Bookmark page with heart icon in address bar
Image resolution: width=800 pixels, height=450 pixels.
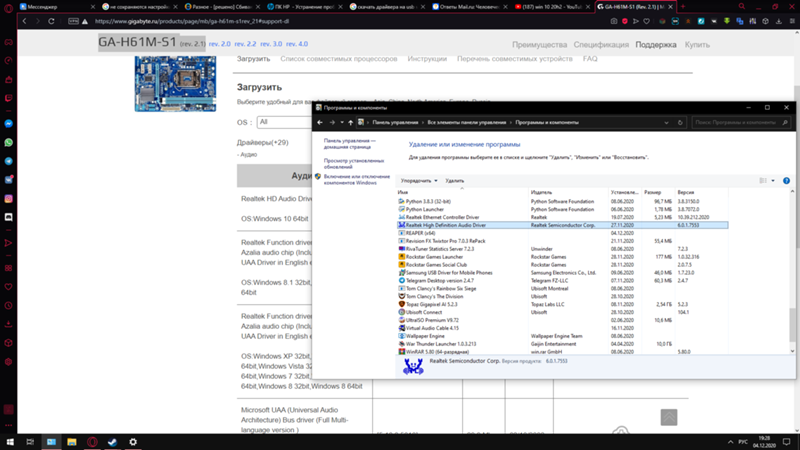click(x=647, y=21)
